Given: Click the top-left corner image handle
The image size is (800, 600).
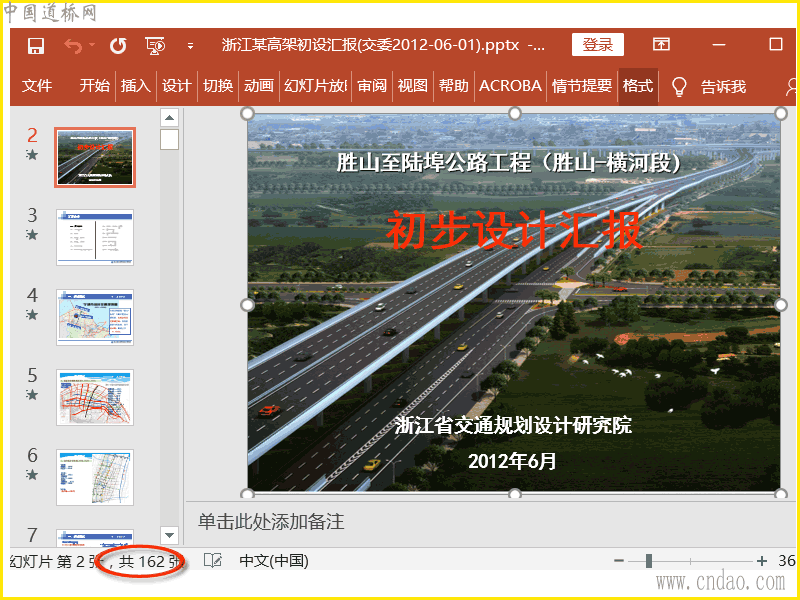Looking at the screenshot, I should [247, 113].
